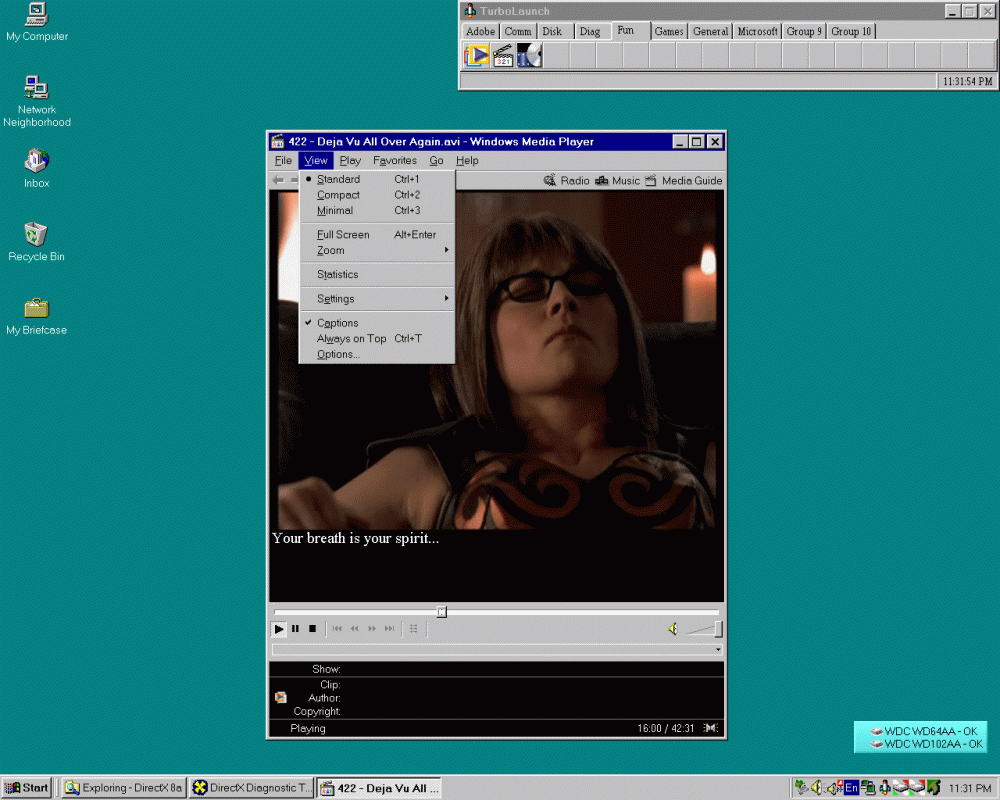The height and width of the screenshot is (800, 1000).
Task: Expand the Settings submenu
Action: [335, 298]
